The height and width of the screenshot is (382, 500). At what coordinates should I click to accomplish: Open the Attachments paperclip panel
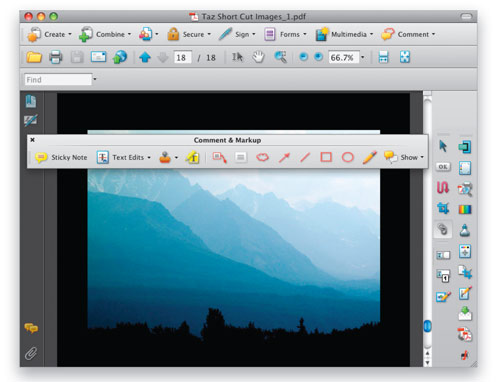[x=31, y=354]
